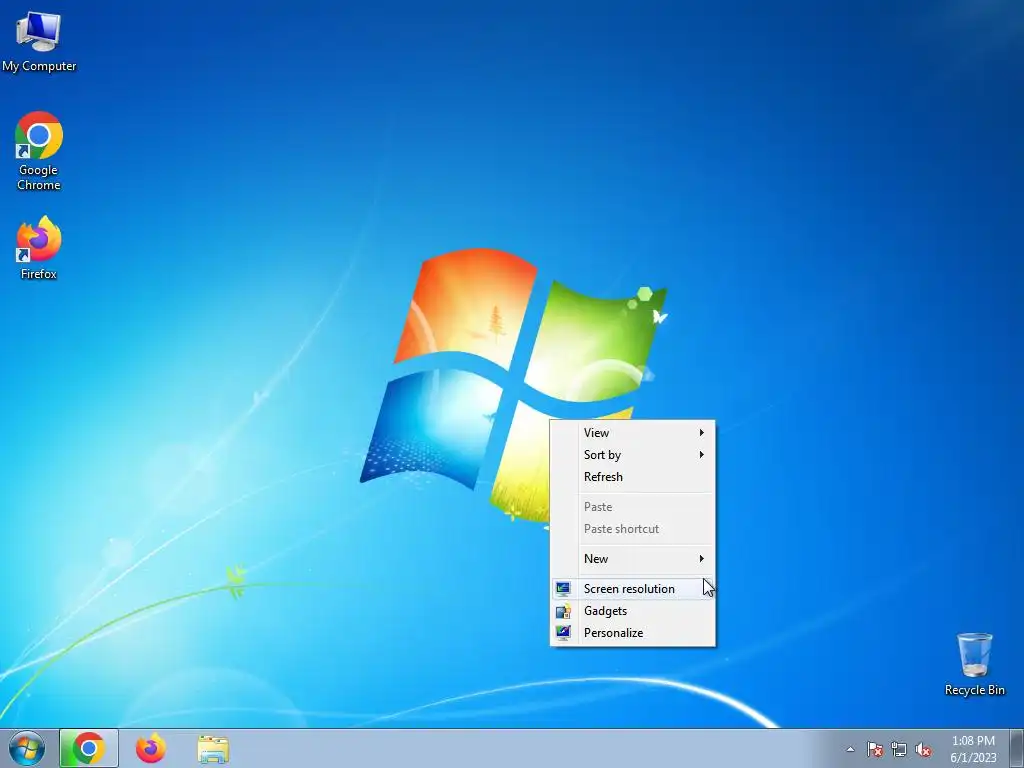Screen dimensions: 1024x768
Task: Open Gadgets from the context menu
Action: tap(632, 611)
